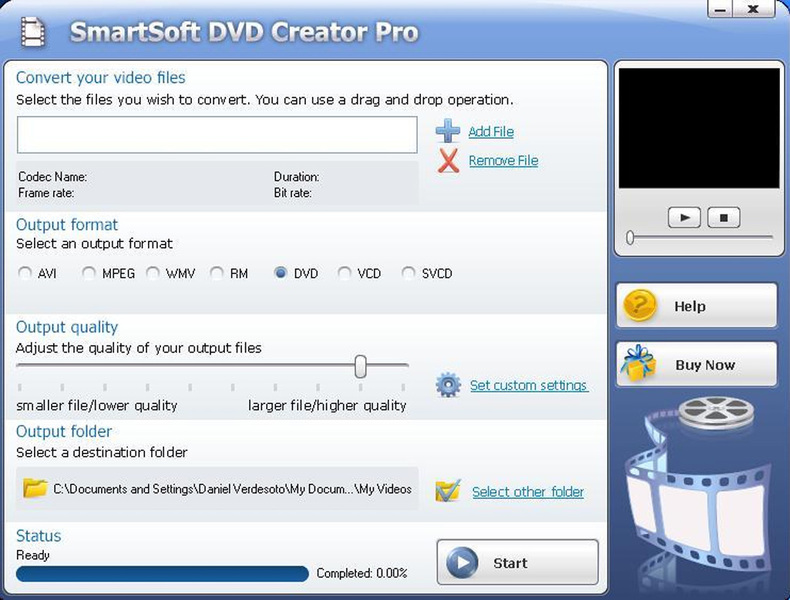Viewport: 790px width, 600px height.
Task: Click the play button under video preview
Action: tap(684, 218)
